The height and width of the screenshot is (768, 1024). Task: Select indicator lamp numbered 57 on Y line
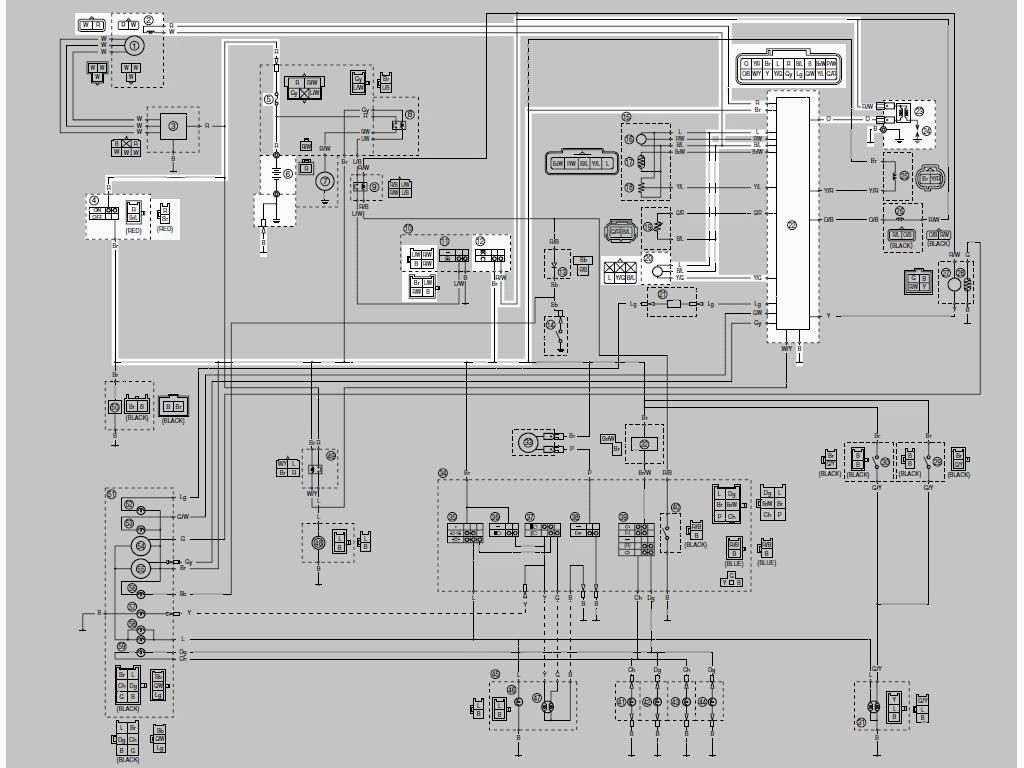pyautogui.click(x=140, y=614)
